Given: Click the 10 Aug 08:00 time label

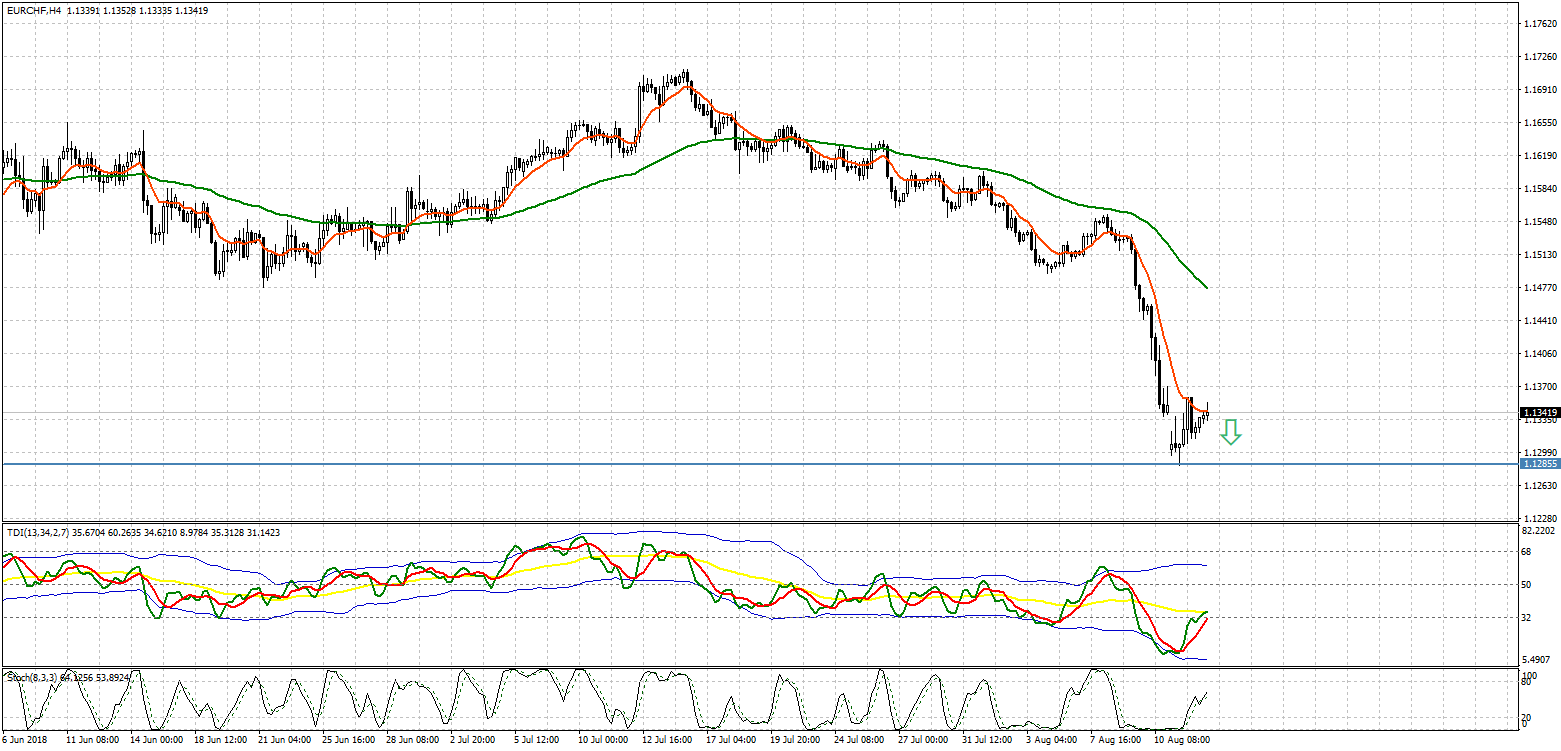Looking at the screenshot, I should click(x=1181, y=742).
